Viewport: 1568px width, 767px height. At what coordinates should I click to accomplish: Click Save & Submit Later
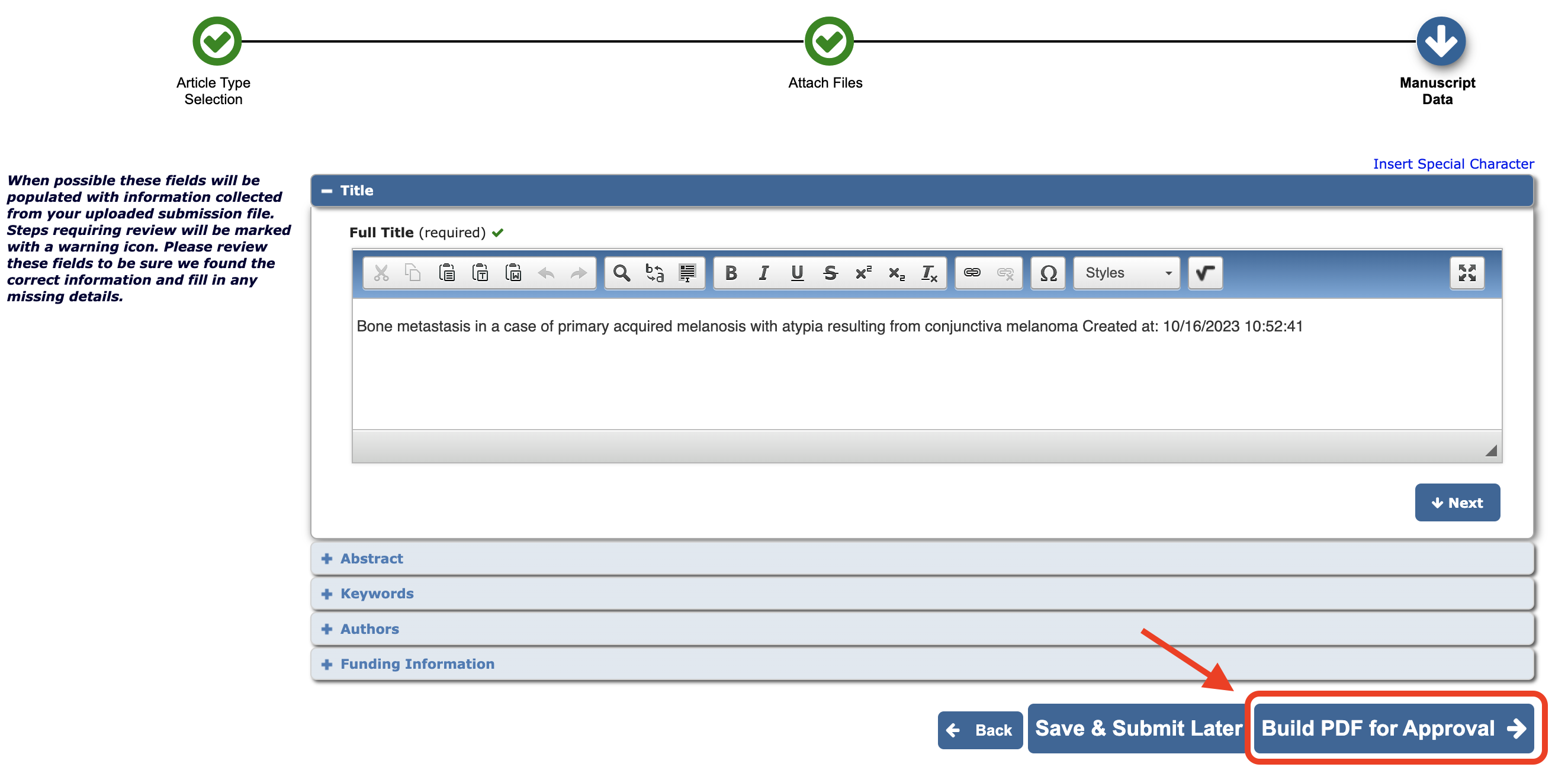pyautogui.click(x=1138, y=729)
